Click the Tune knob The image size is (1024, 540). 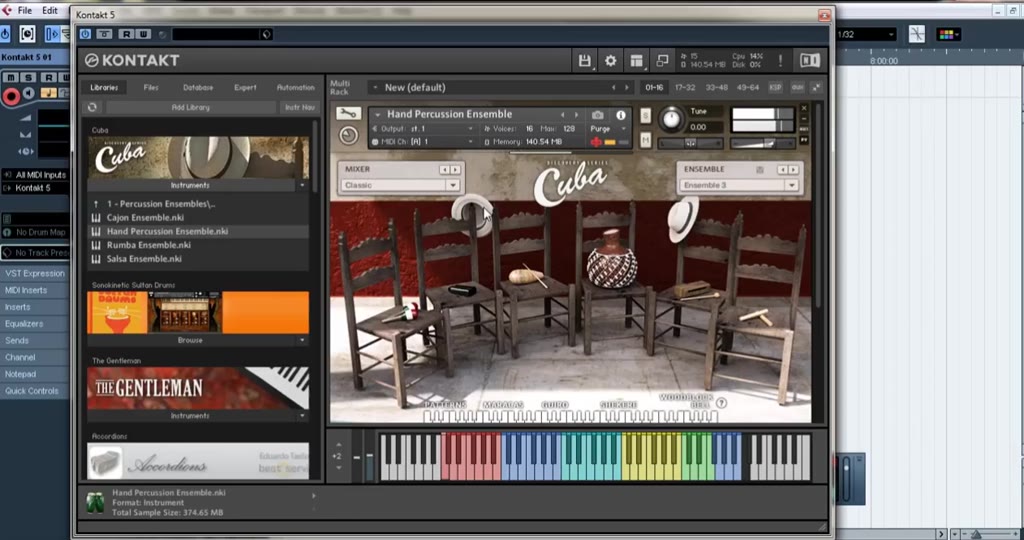click(671, 119)
